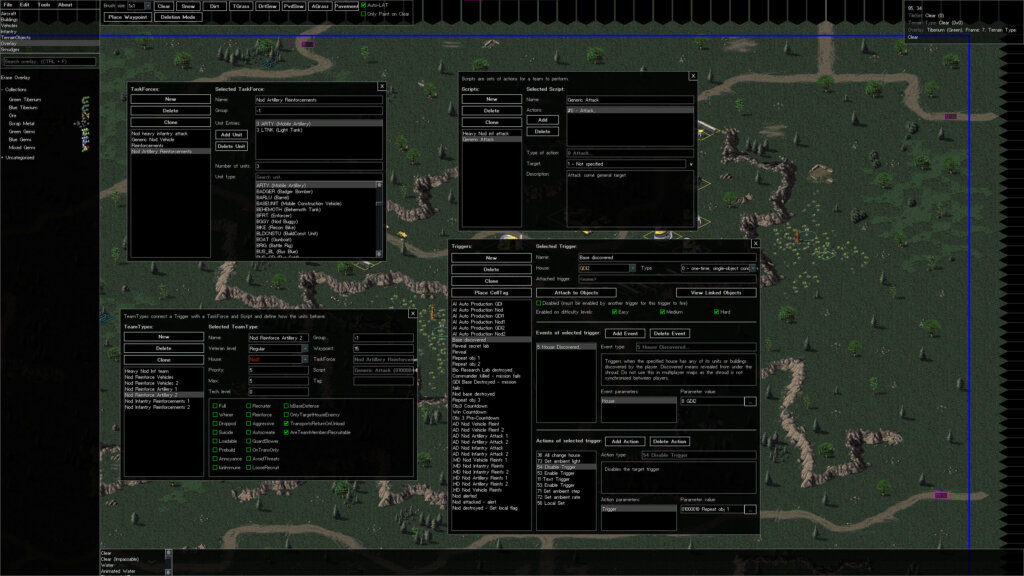Click the Delete Action button
Image resolution: width=1024 pixels, height=576 pixels.
click(669, 441)
